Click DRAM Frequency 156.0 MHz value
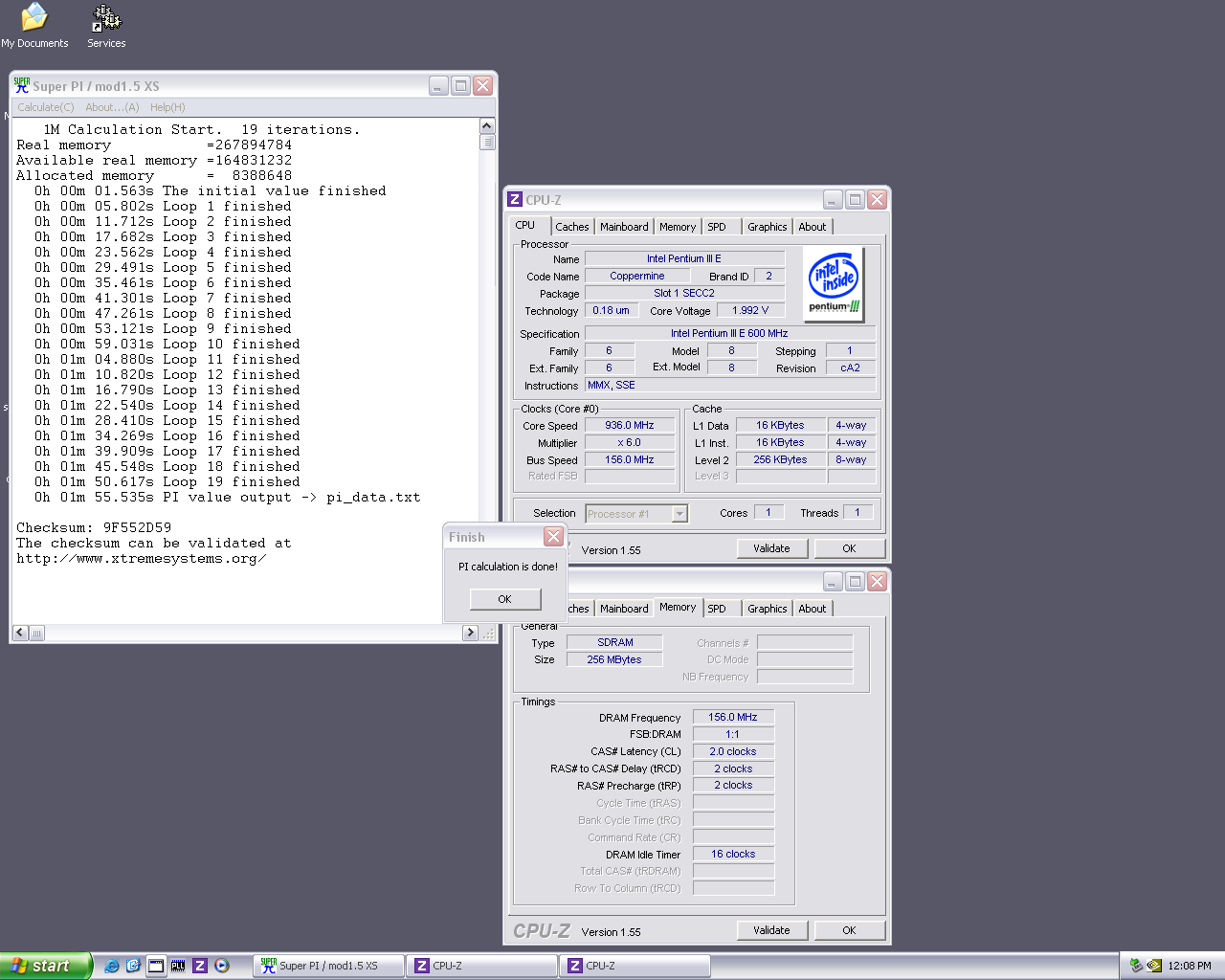Viewport: 1225px width, 980px height. (x=733, y=717)
